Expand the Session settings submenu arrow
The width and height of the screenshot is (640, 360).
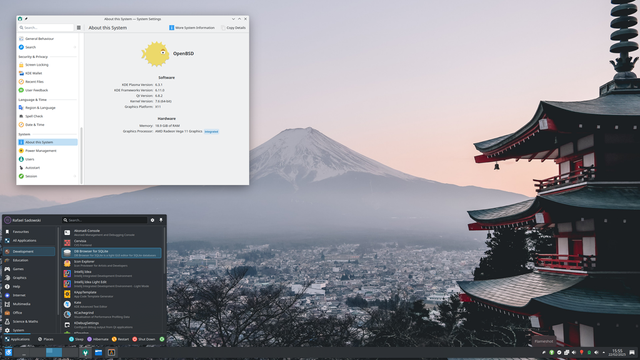75,176
